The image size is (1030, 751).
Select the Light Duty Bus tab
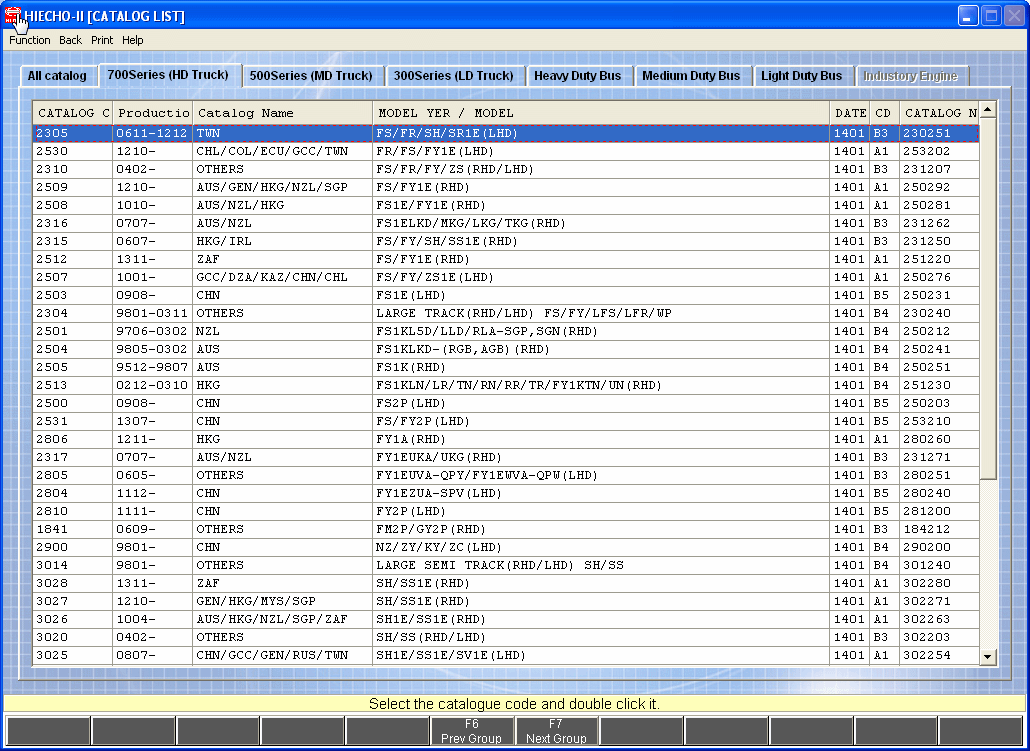pos(801,76)
